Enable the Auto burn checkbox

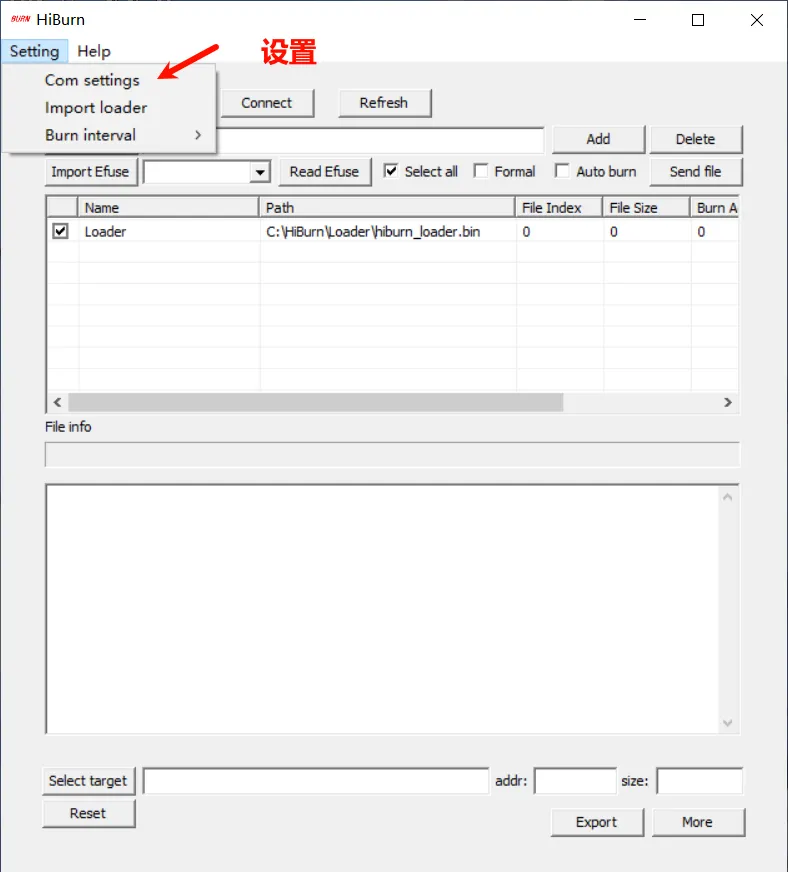[x=562, y=171]
